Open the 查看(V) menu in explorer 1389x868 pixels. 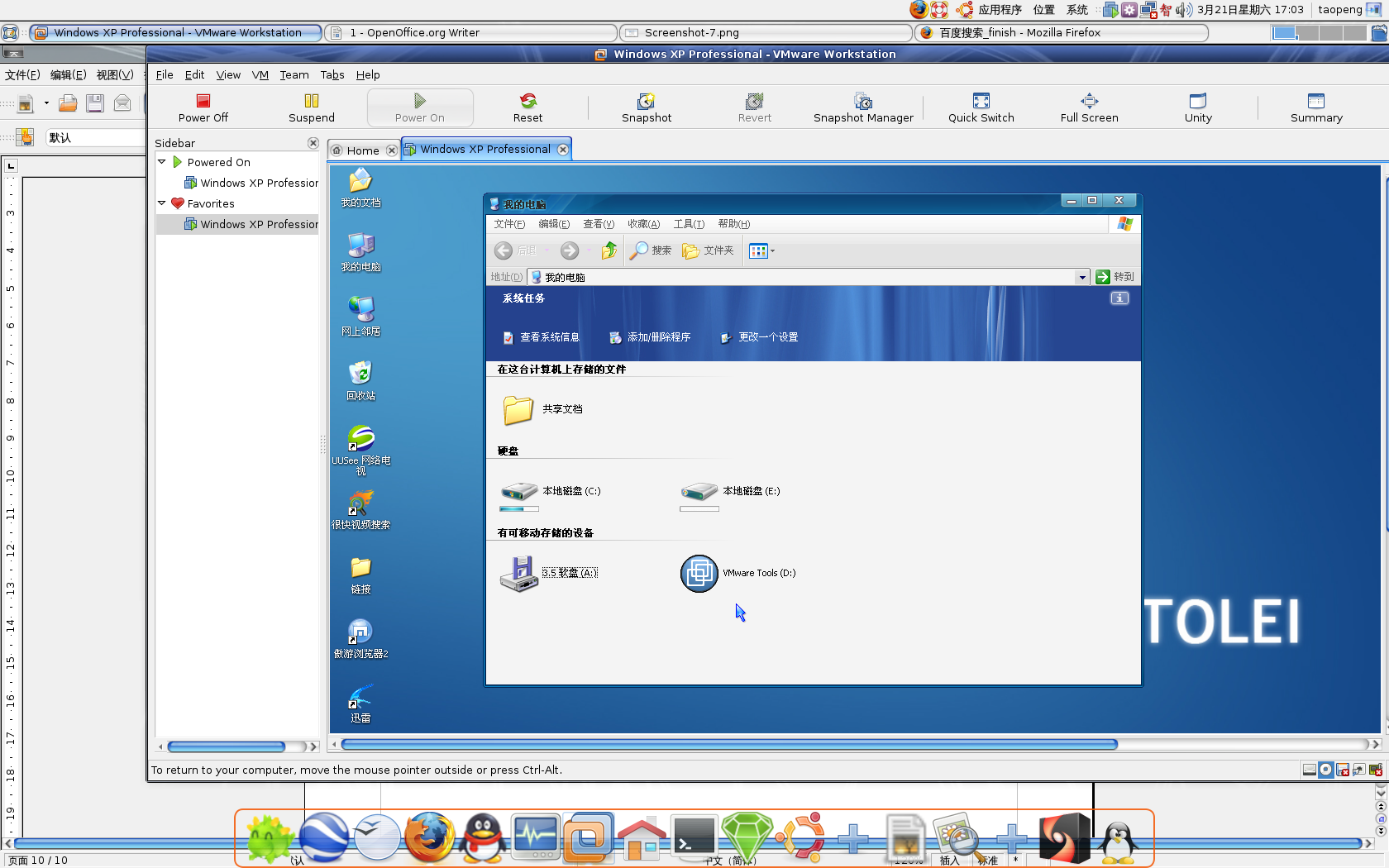tap(599, 224)
